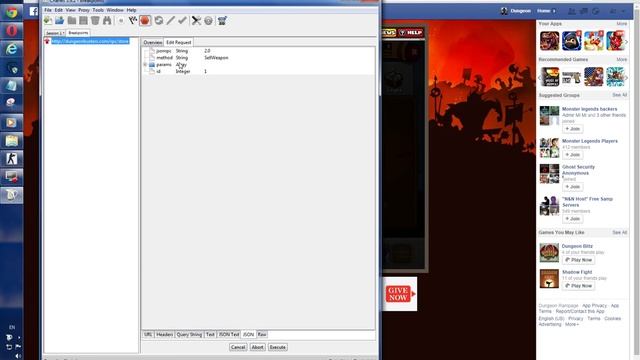Open the File menu
Image resolution: width=640 pixels, height=360 pixels.
(48, 10)
